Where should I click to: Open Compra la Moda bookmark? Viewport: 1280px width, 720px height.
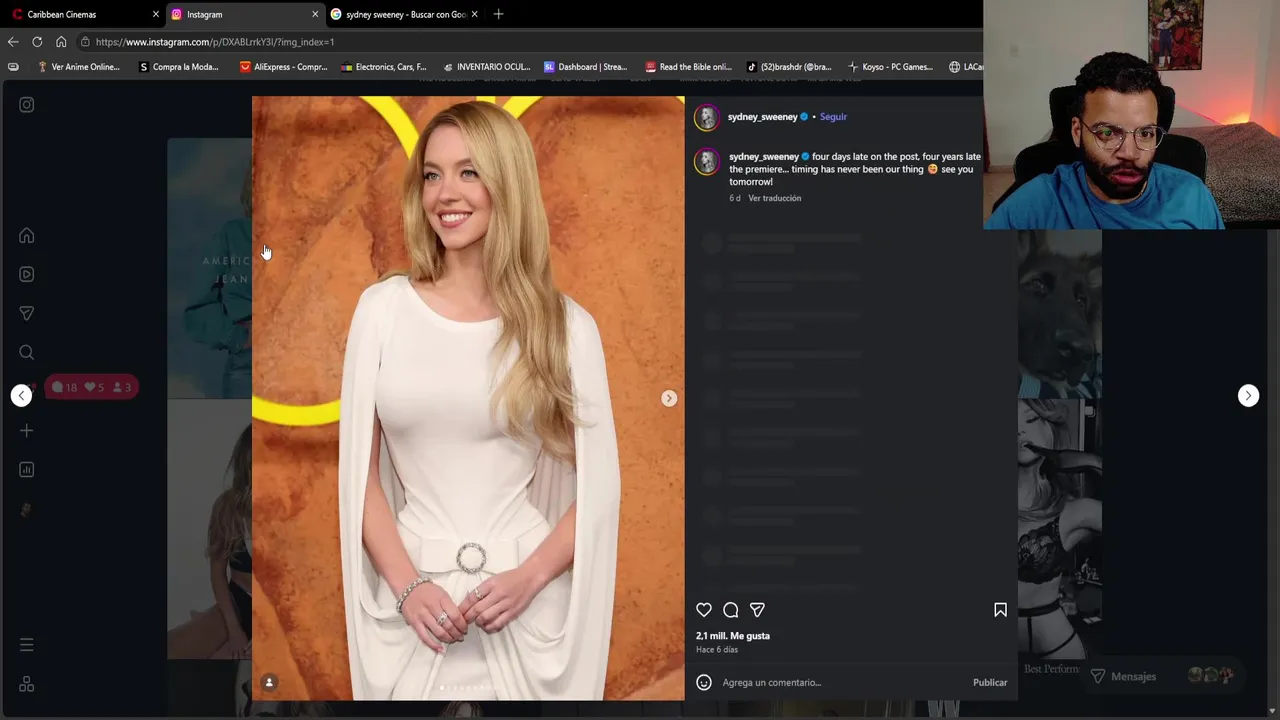(178, 67)
